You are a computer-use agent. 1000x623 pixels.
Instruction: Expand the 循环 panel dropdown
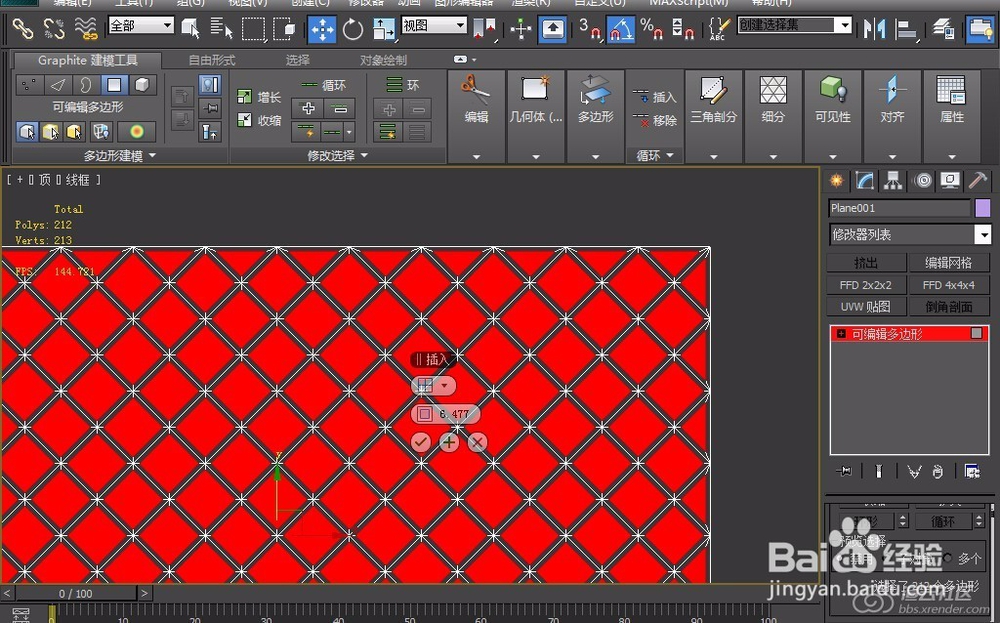[x=654, y=156]
